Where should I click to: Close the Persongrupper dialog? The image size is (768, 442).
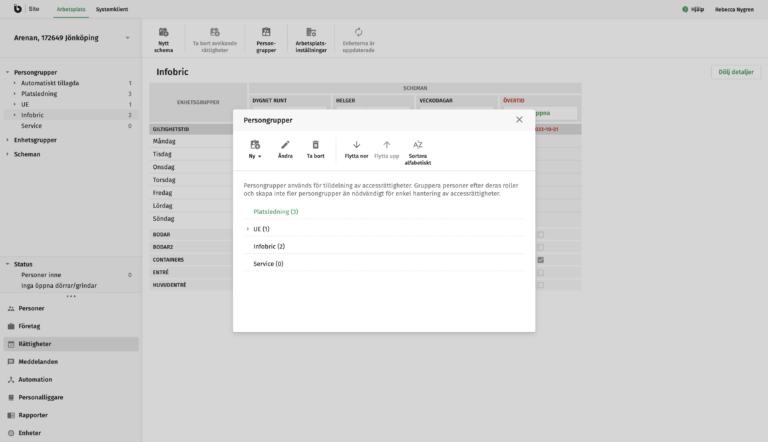(x=519, y=119)
